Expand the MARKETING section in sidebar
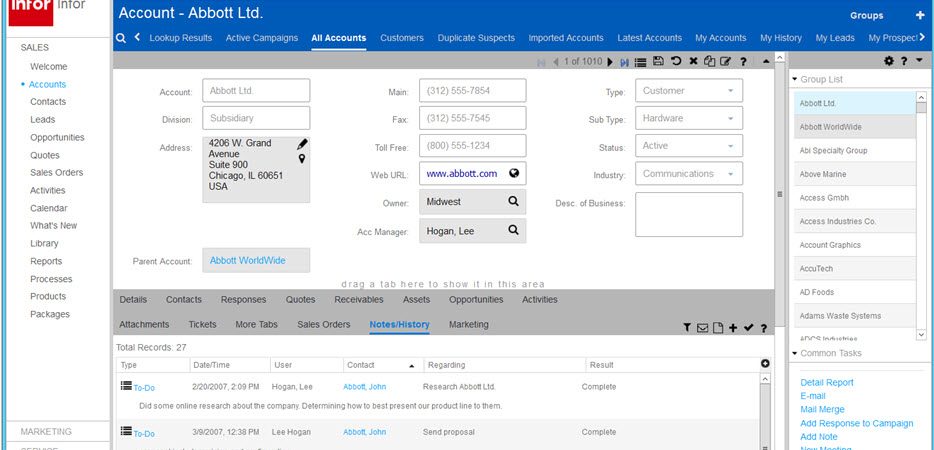Image resolution: width=934 pixels, height=450 pixels. 46,432
